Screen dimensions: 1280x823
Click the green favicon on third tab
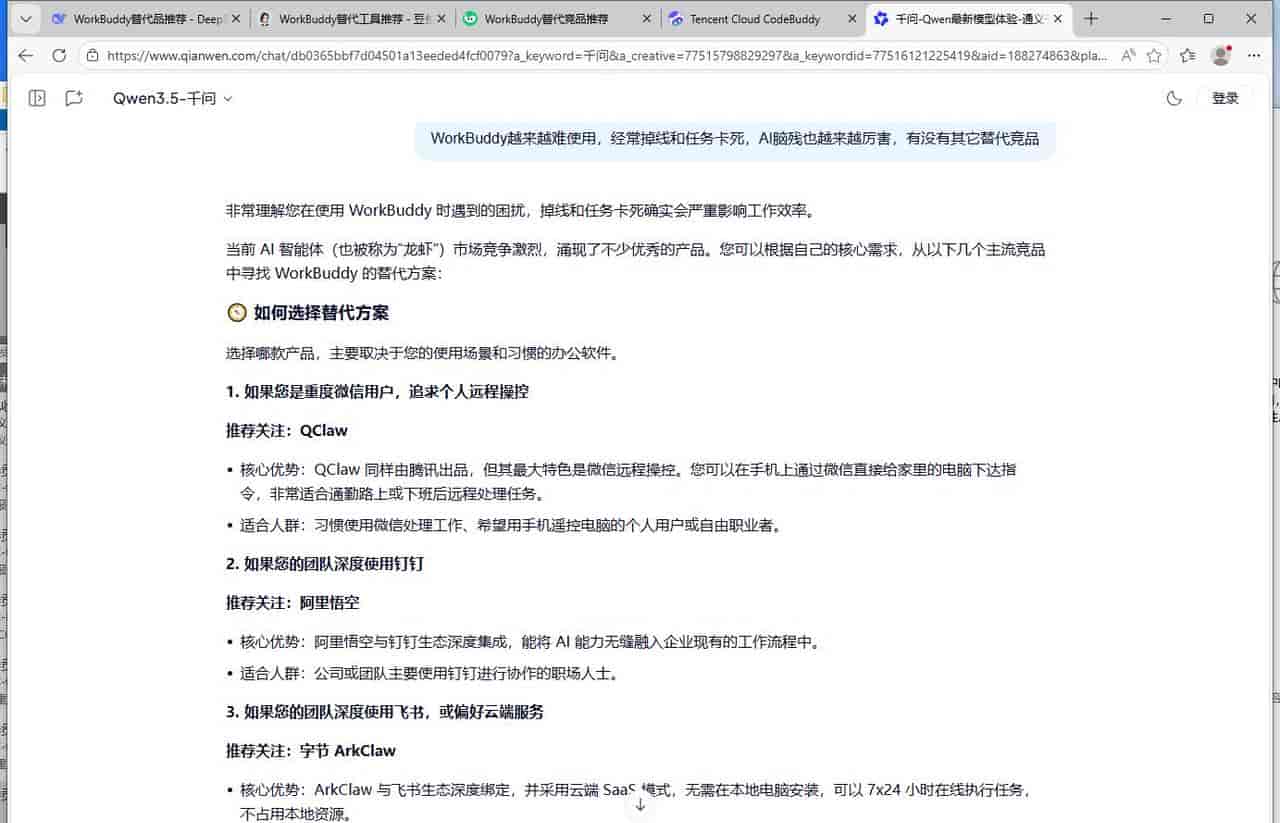(470, 19)
